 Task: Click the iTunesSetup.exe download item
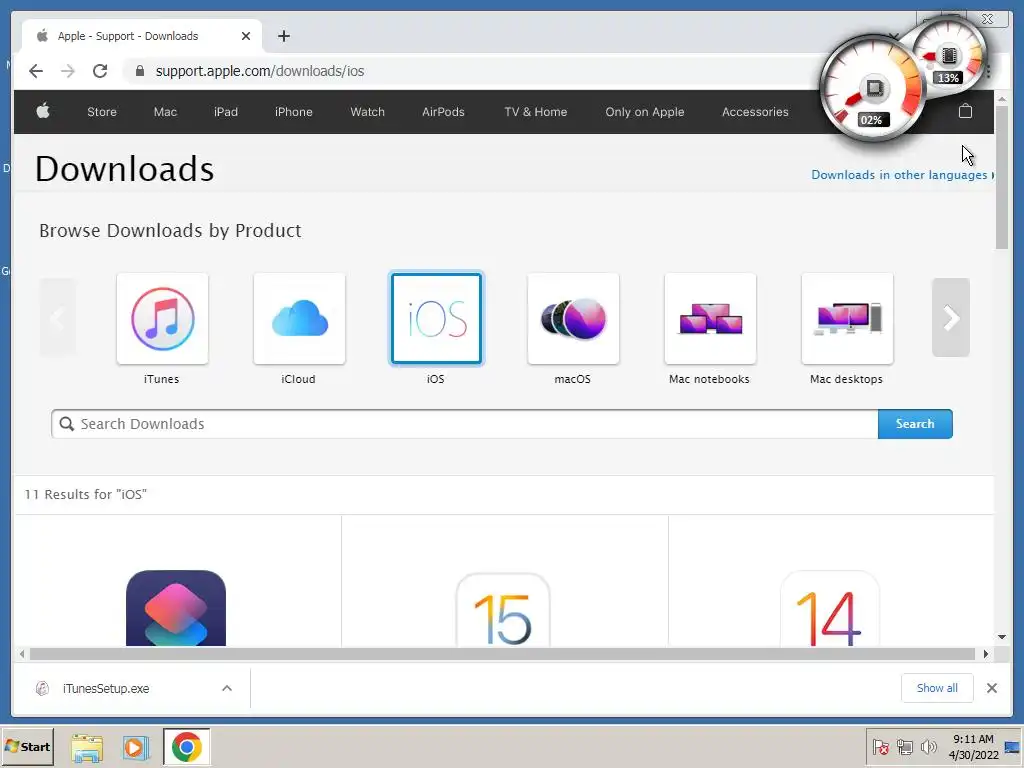[131, 688]
